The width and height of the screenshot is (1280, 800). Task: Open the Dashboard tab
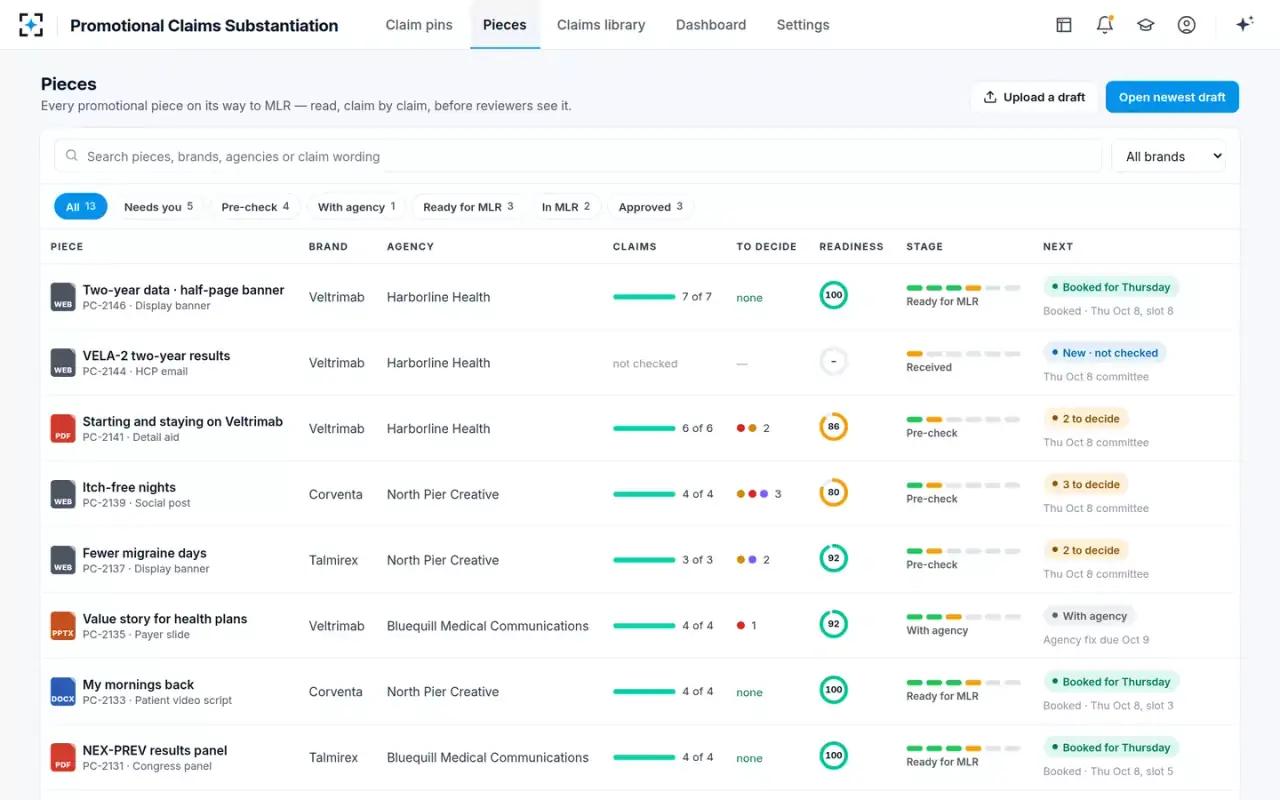711,25
